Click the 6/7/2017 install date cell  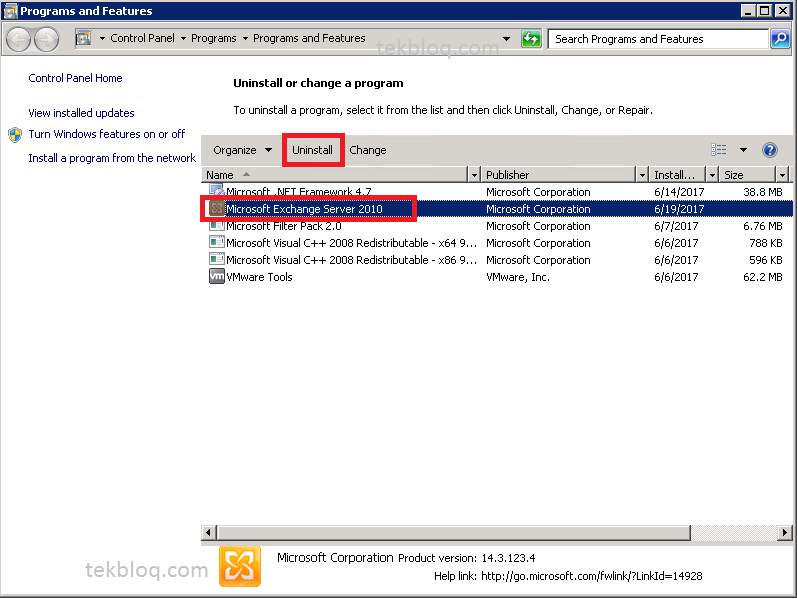(x=676, y=226)
